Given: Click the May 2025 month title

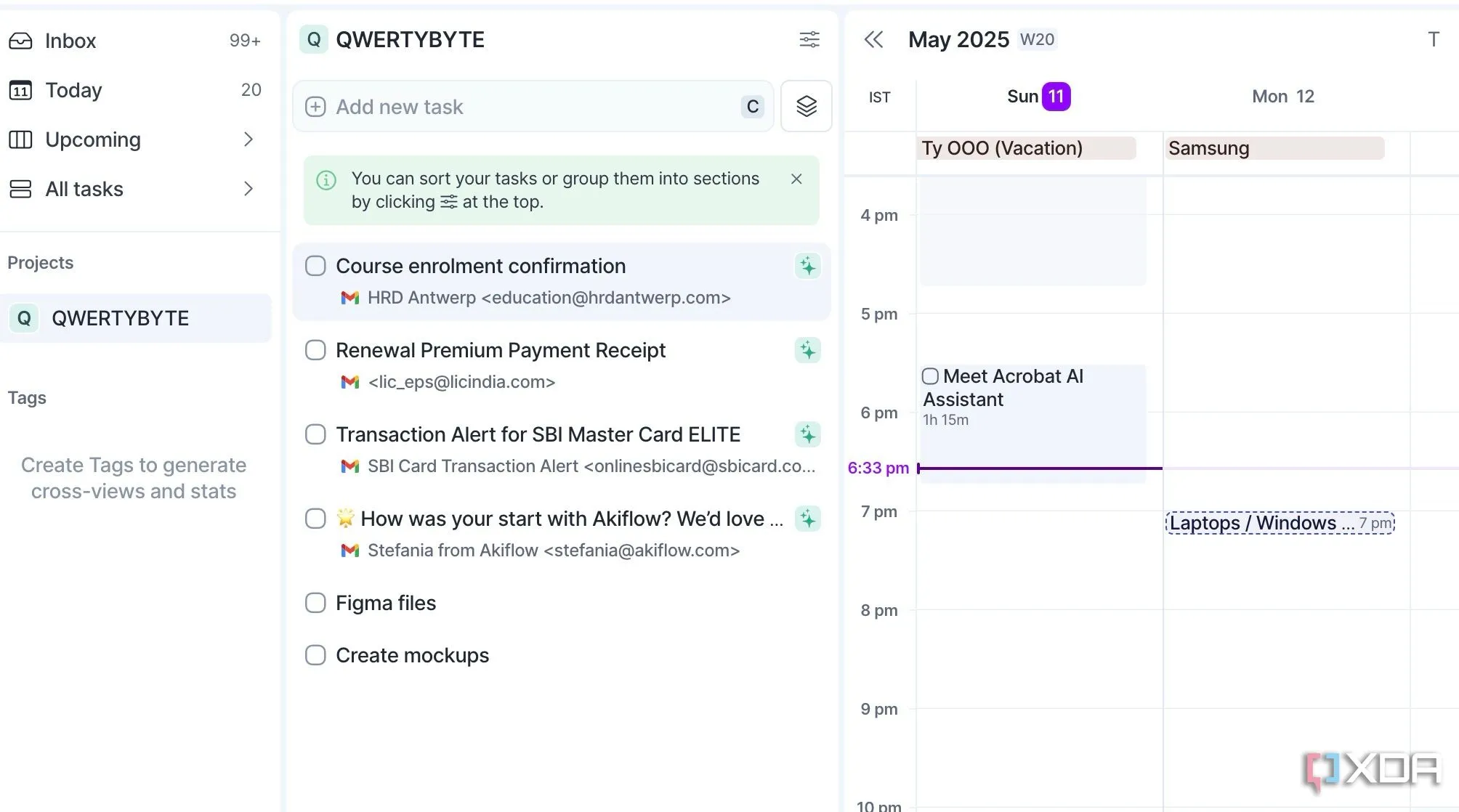Looking at the screenshot, I should tap(958, 39).
